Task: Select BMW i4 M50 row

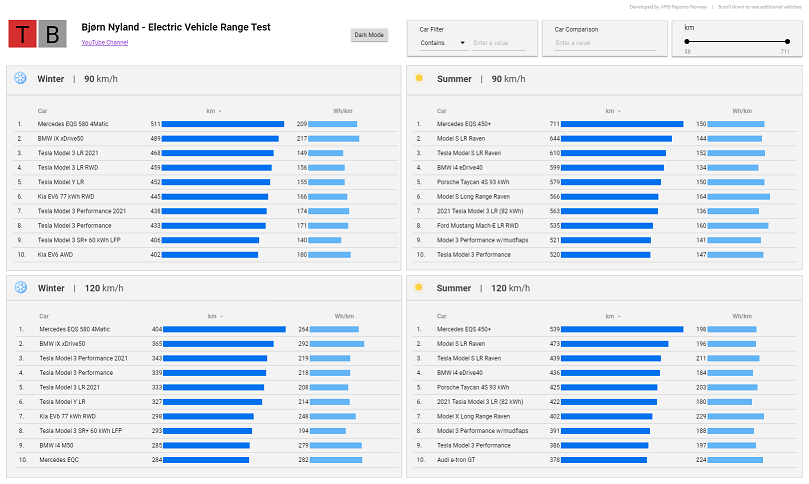Action: tap(207, 445)
